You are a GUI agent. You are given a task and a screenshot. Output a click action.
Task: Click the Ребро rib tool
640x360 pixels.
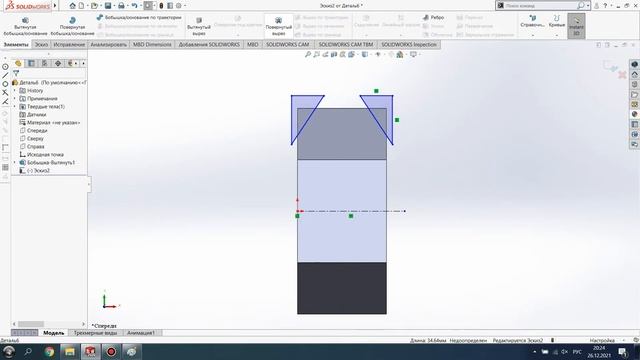433,18
